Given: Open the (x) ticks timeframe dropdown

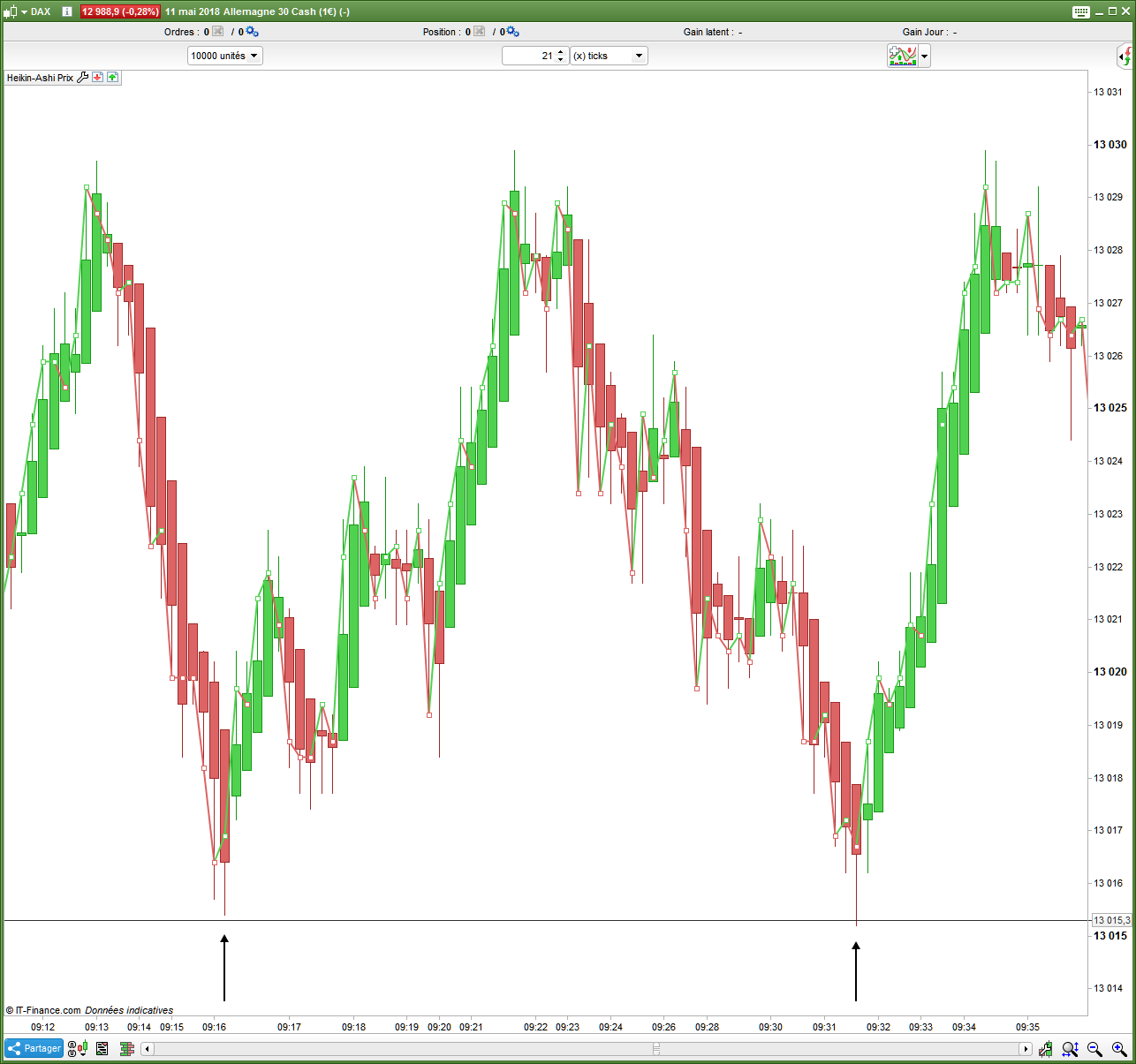Looking at the screenshot, I should (x=609, y=56).
